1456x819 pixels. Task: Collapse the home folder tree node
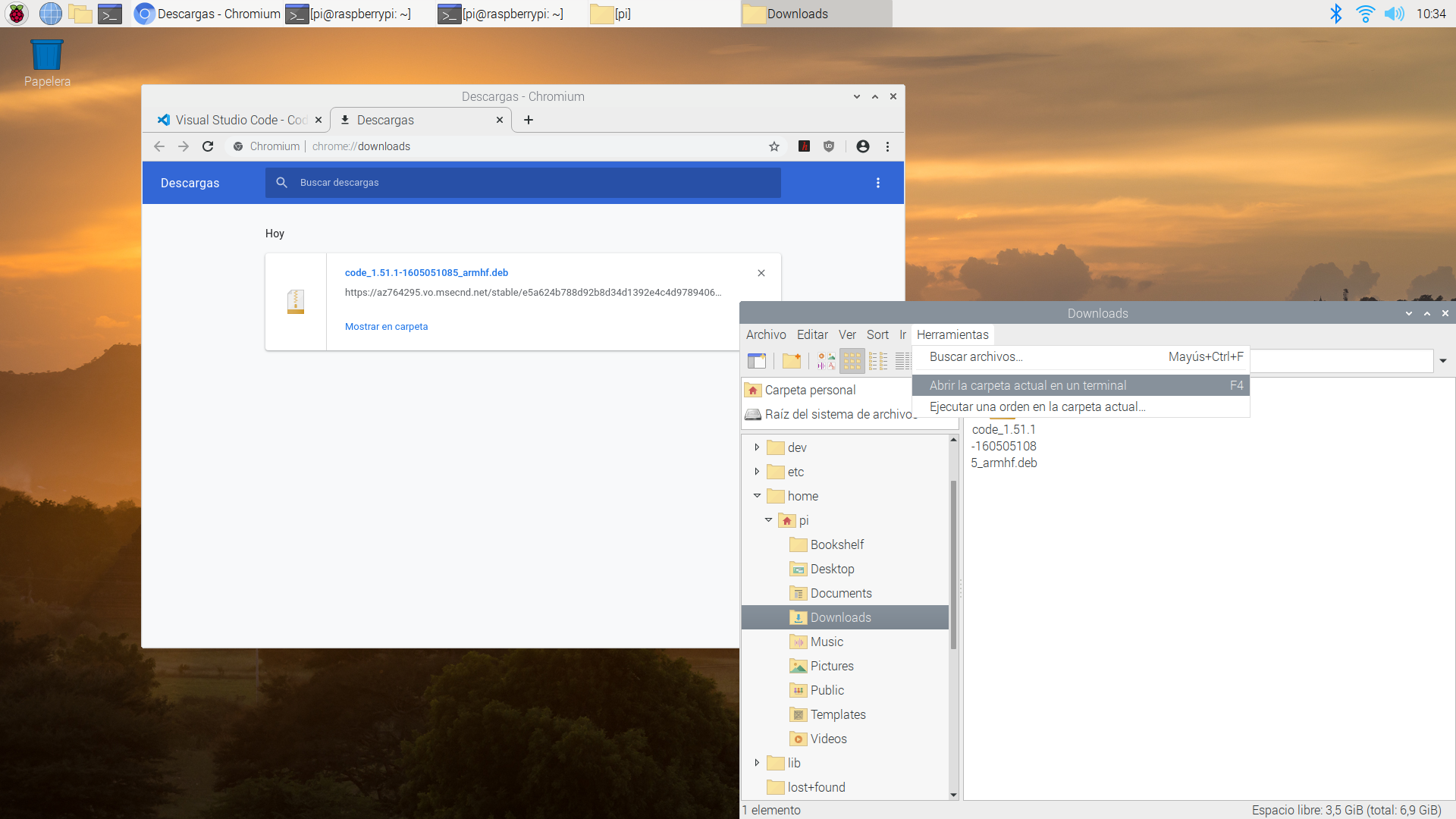[x=757, y=496]
